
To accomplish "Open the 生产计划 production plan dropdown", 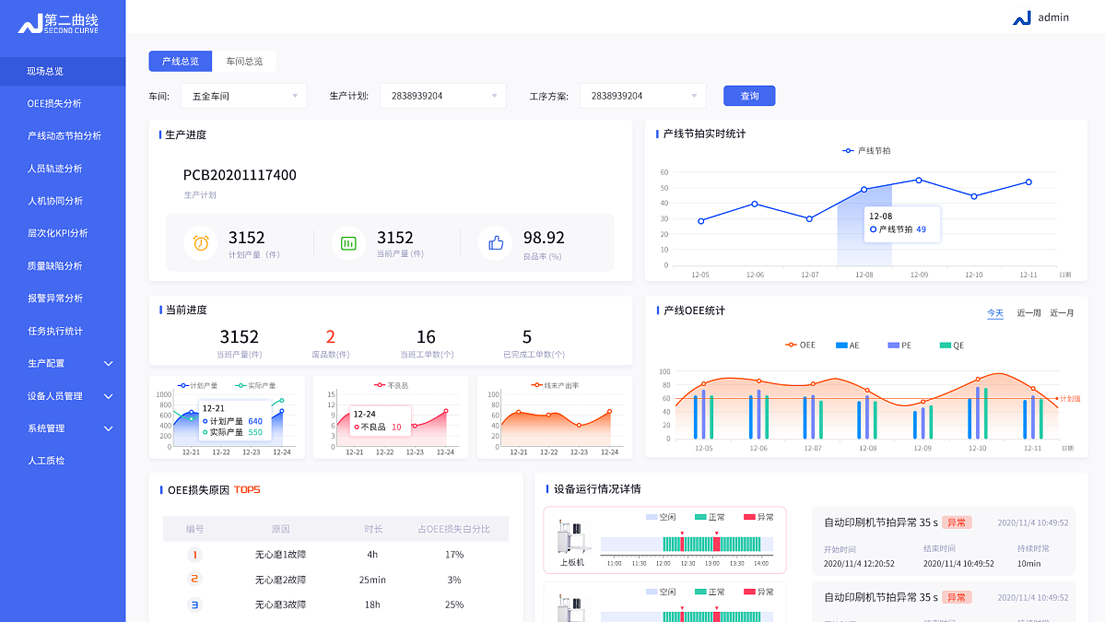I will (442, 96).
